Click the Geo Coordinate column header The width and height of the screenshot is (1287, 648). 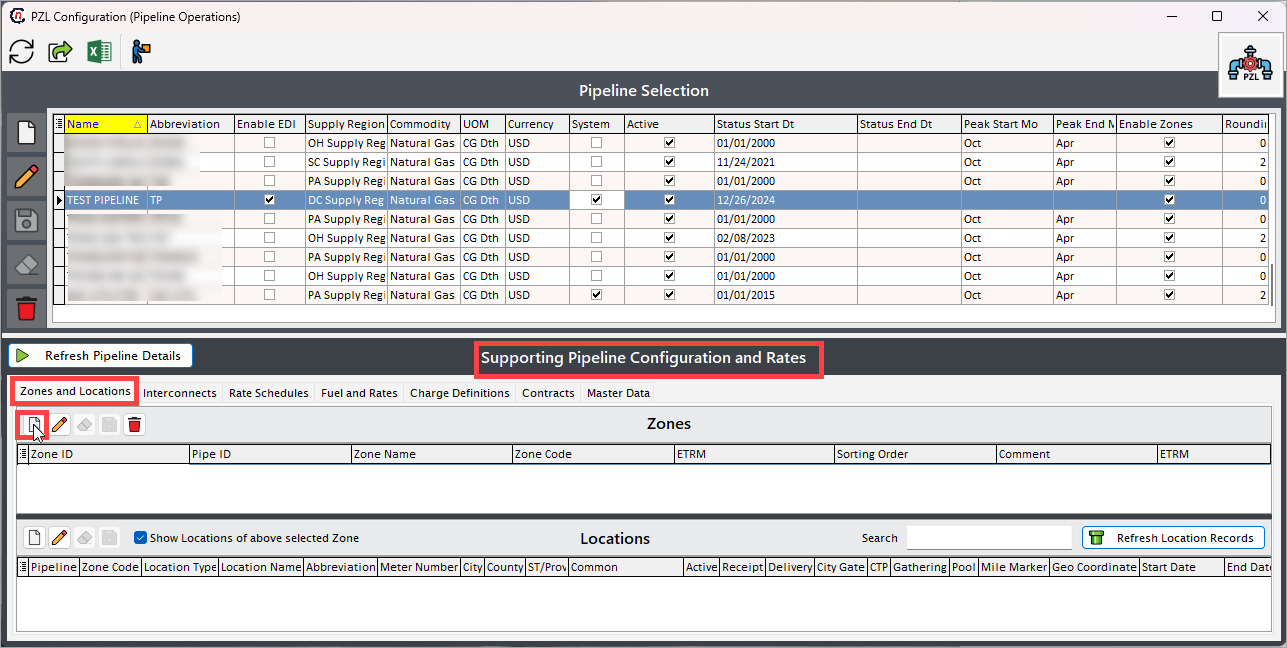click(x=1094, y=567)
